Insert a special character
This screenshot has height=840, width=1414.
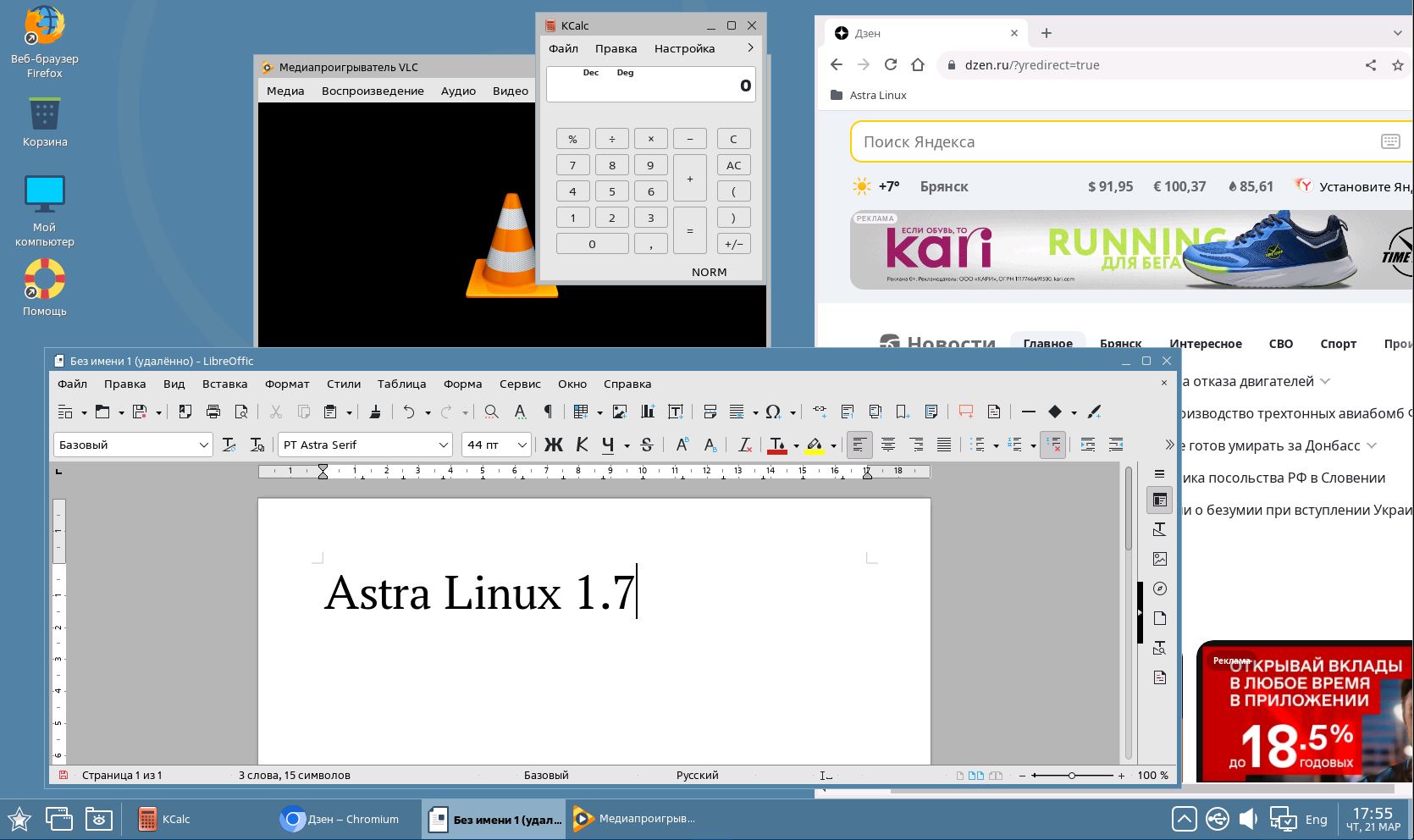(x=771, y=412)
